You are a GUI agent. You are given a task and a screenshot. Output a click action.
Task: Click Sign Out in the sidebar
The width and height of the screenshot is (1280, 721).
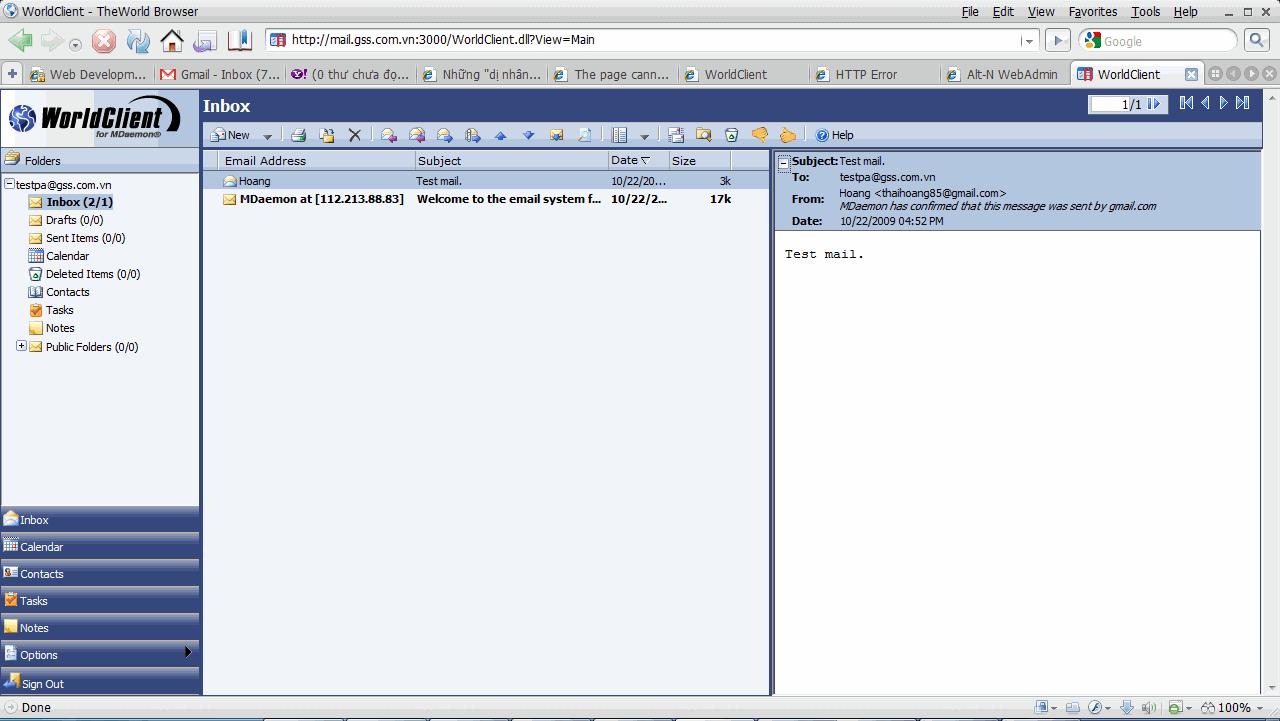point(100,683)
